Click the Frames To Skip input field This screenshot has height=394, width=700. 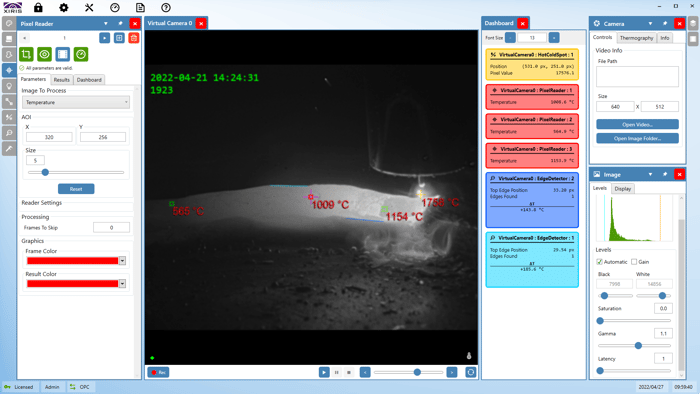(111, 228)
